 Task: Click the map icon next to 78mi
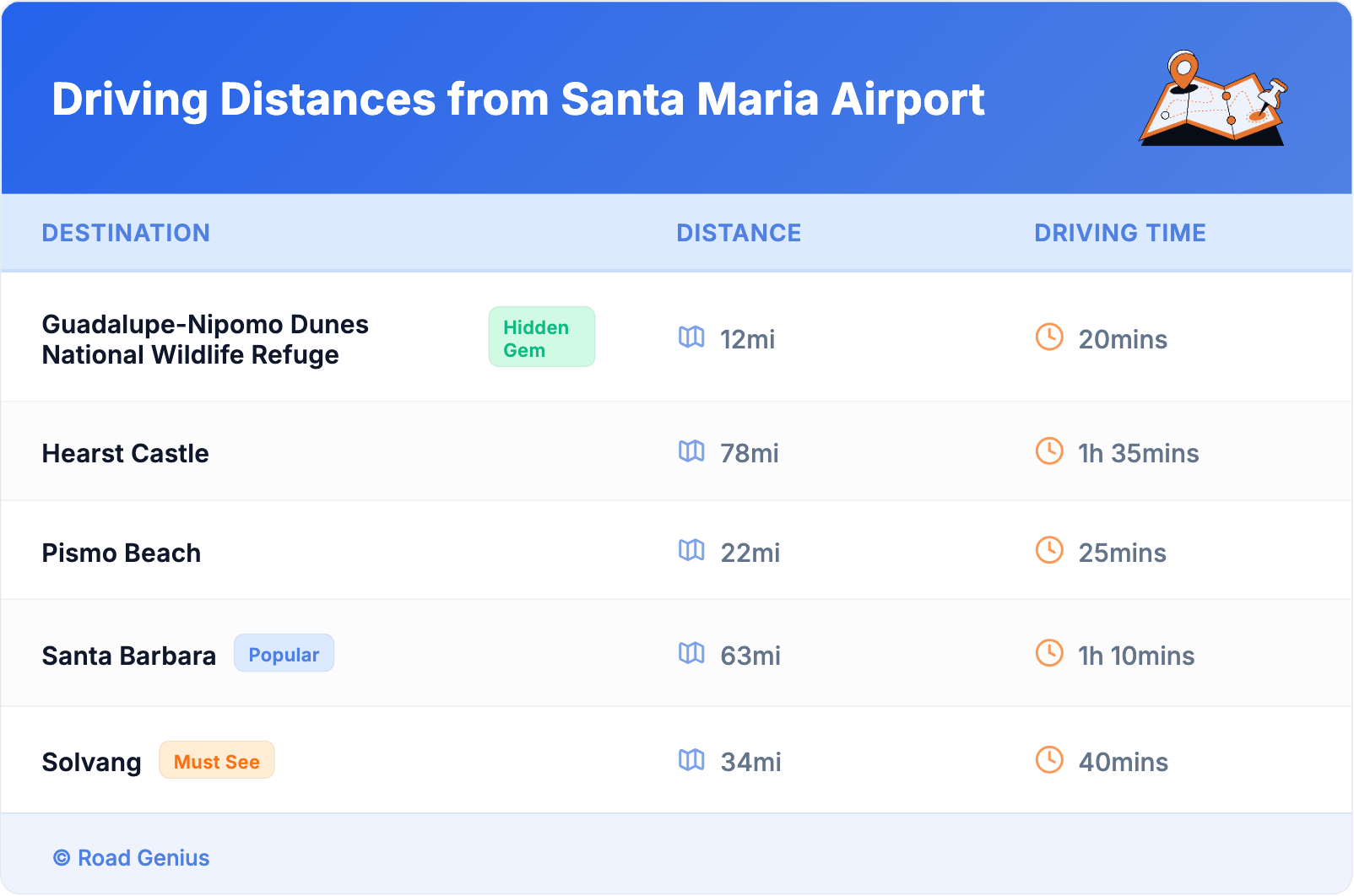click(691, 451)
